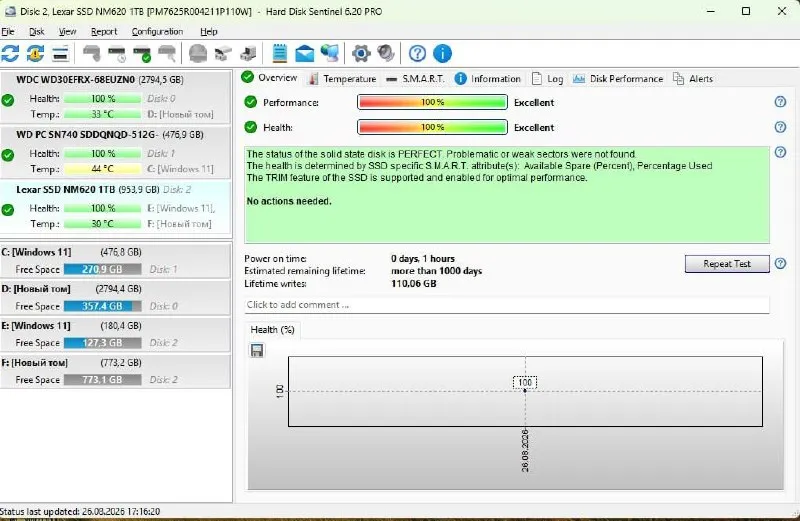This screenshot has width=800, height=521.
Task: Open the View menu
Action: click(67, 32)
